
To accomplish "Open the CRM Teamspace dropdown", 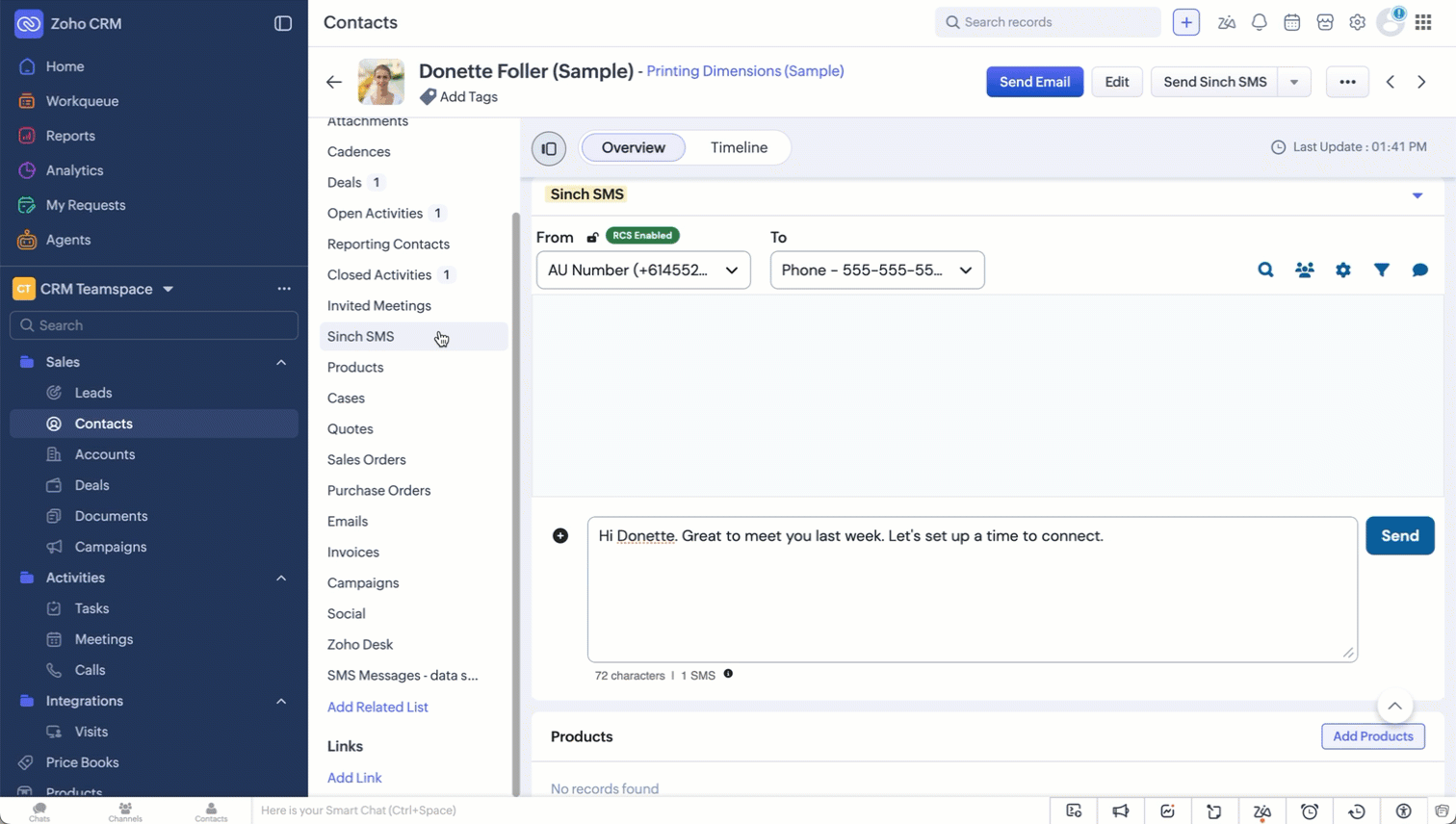I will click(168, 289).
